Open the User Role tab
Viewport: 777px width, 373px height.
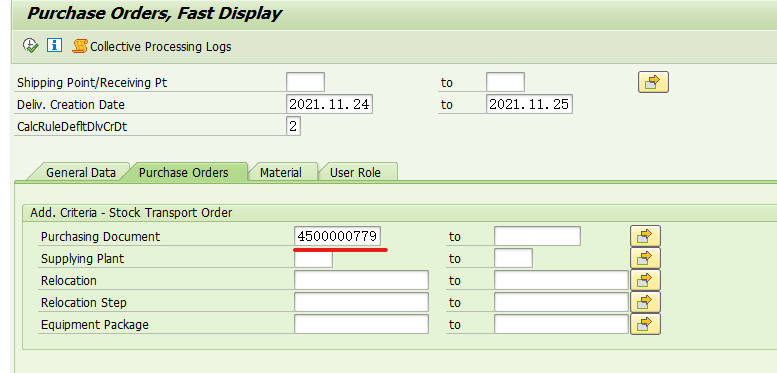(x=355, y=172)
